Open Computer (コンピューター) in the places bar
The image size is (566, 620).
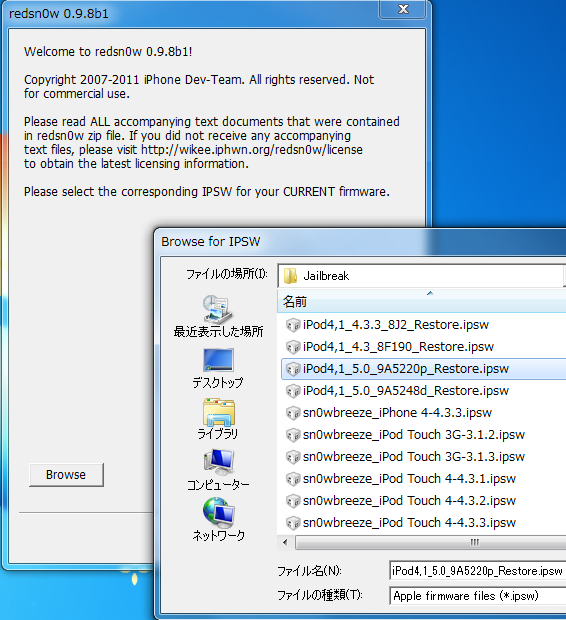click(218, 470)
